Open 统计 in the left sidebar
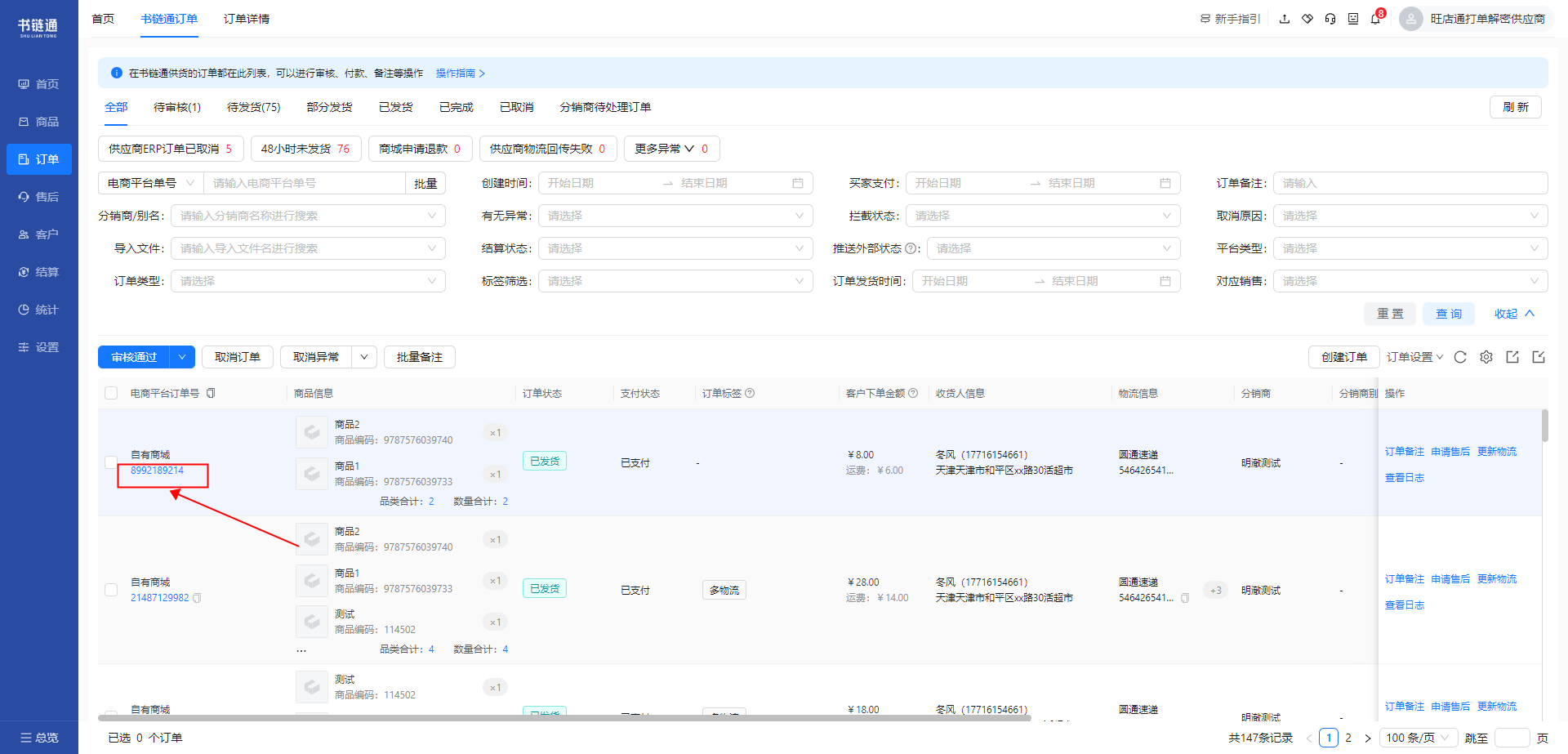 point(39,310)
